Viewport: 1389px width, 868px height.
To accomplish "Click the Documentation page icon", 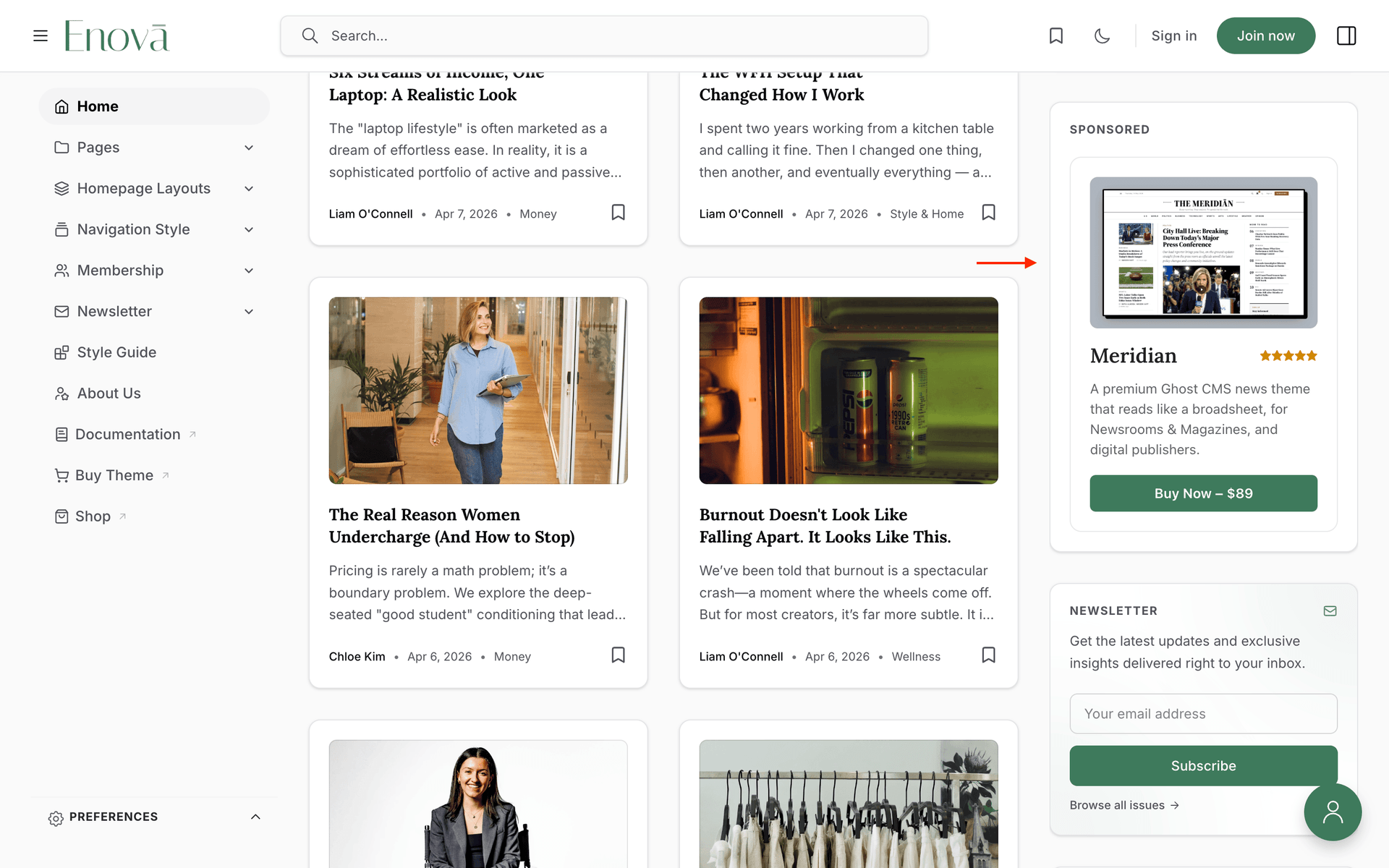I will pos(62,435).
